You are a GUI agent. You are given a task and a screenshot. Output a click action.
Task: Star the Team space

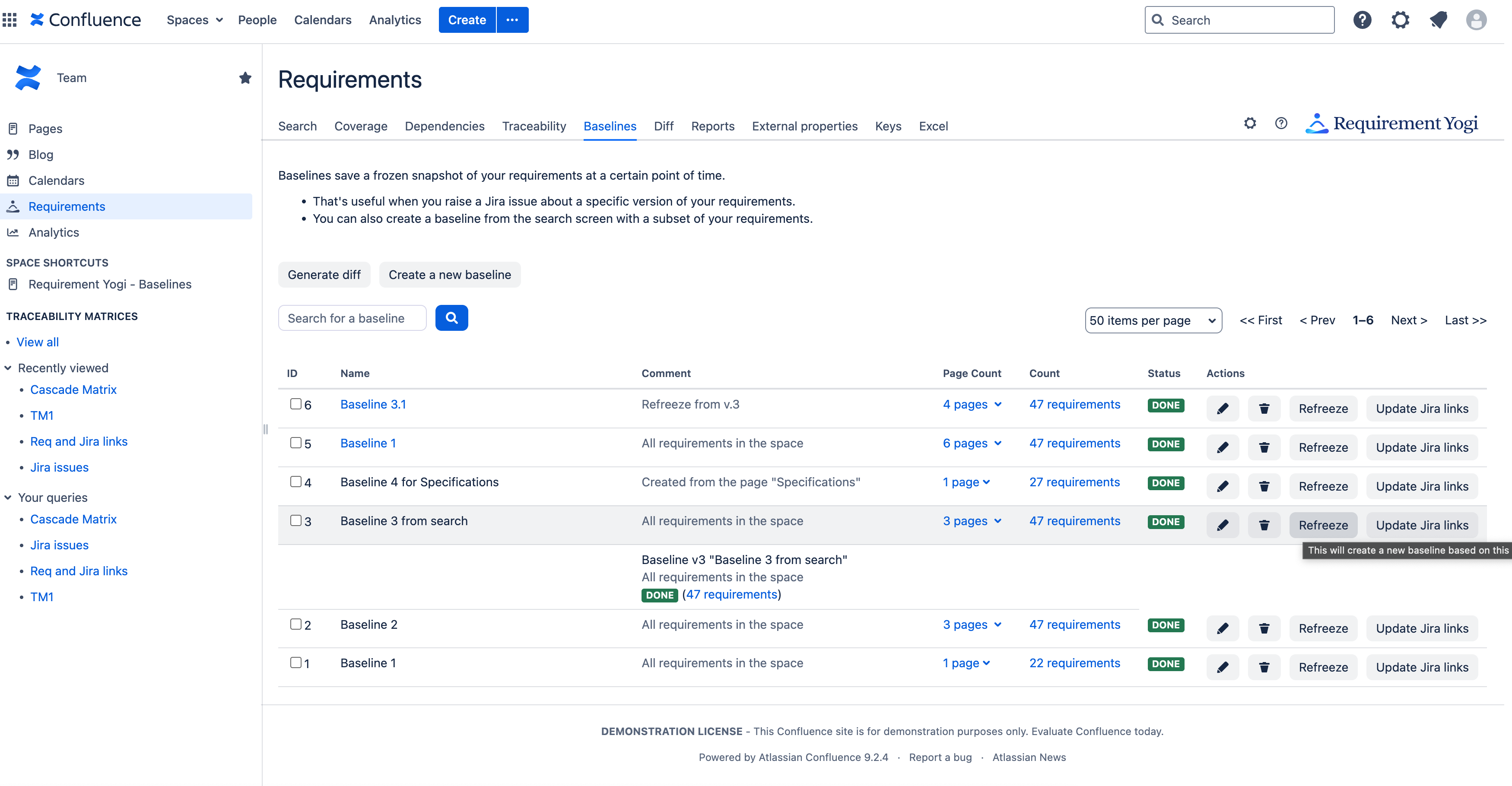245,77
